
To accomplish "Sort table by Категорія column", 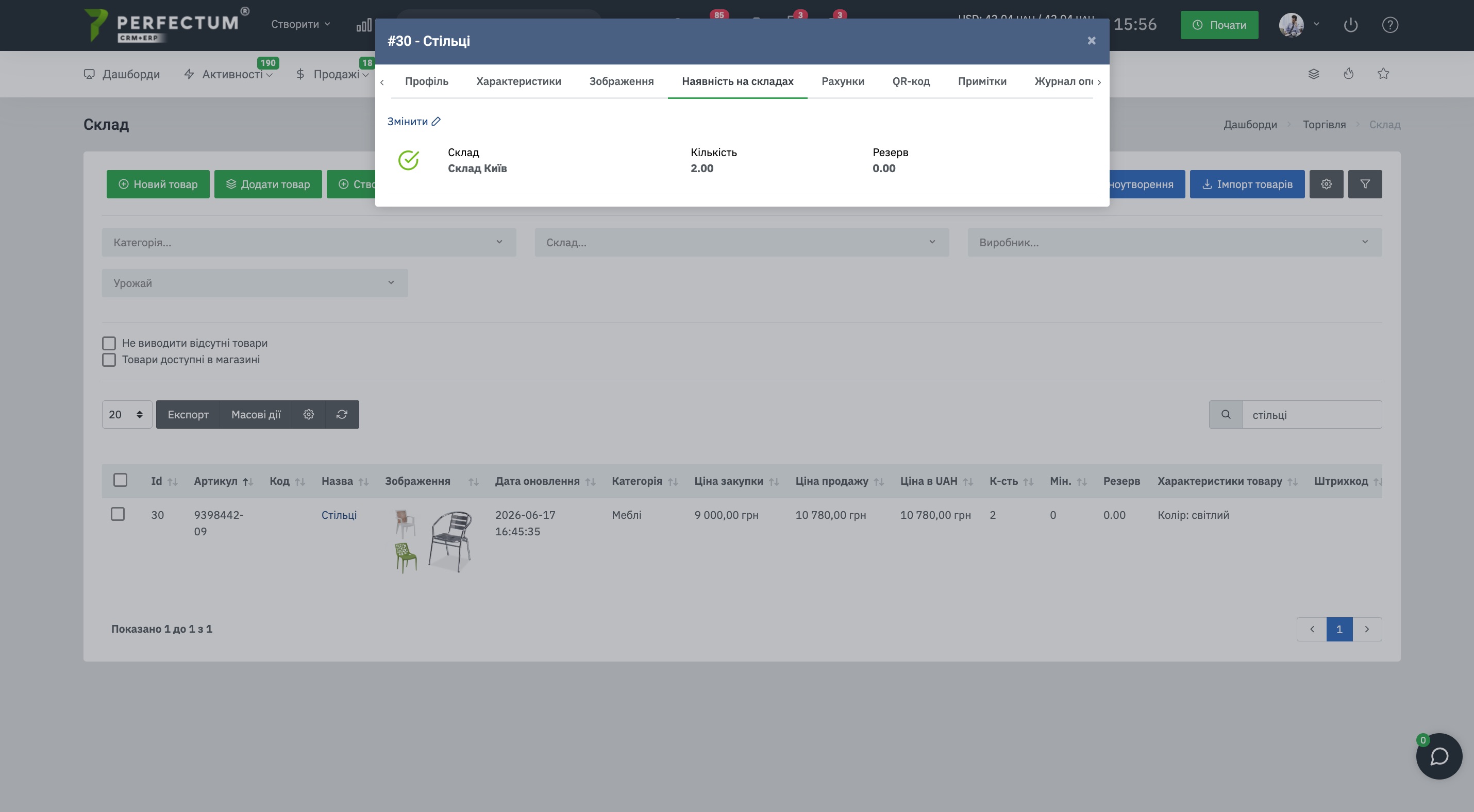I will click(673, 482).
